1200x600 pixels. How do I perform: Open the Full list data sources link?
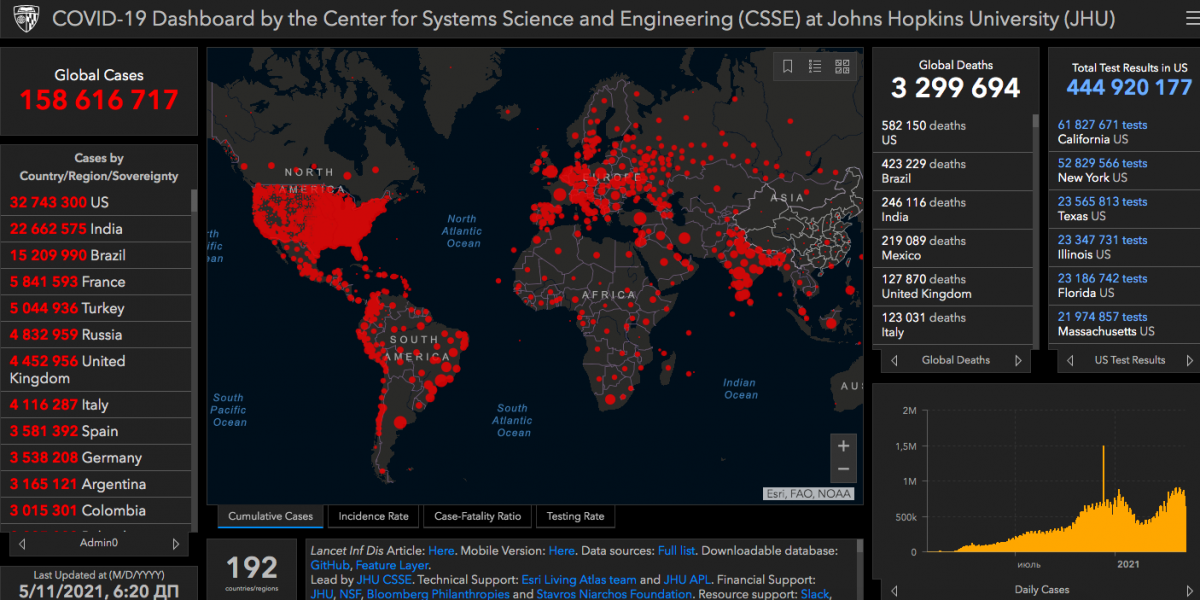coord(678,550)
